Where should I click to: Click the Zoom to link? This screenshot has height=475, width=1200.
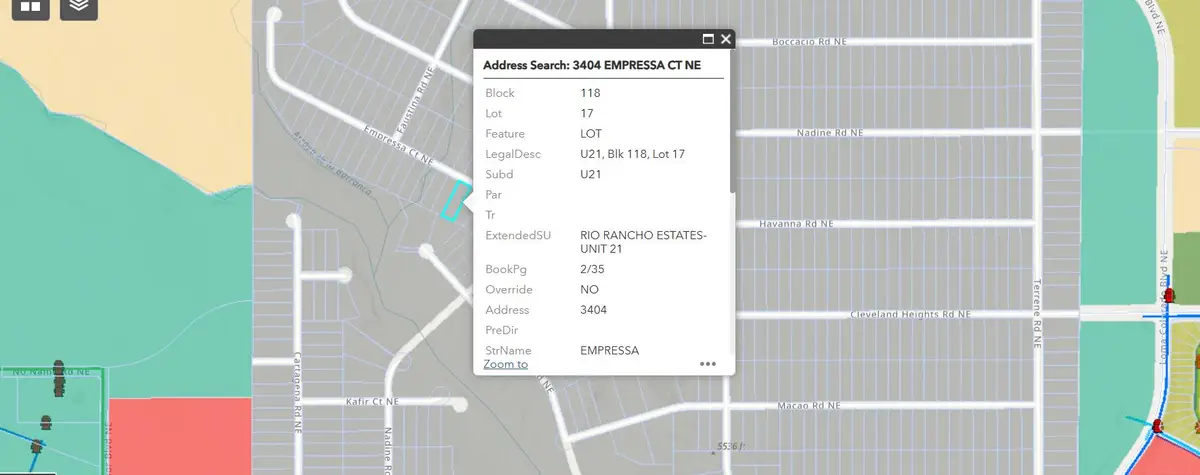coord(505,364)
